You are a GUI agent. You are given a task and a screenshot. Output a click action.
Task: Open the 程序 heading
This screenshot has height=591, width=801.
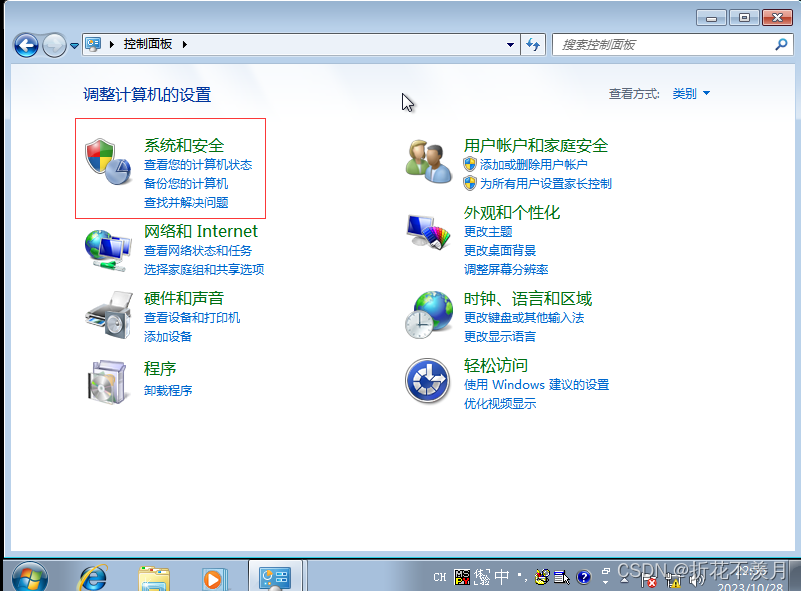tap(160, 368)
